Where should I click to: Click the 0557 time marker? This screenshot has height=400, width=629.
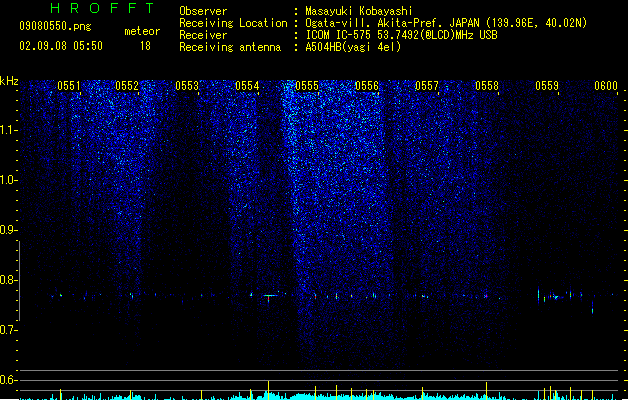[x=427, y=86]
